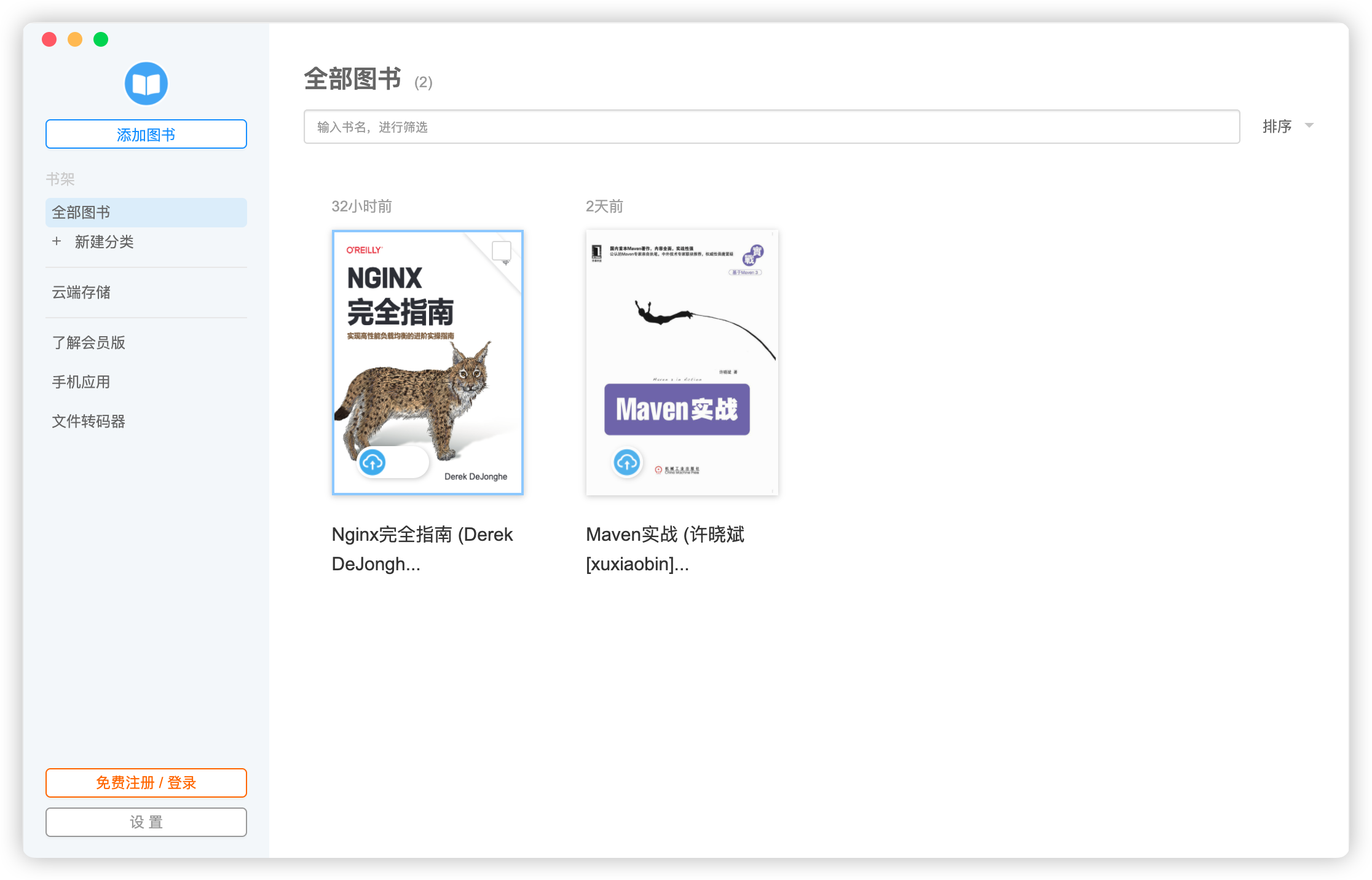Focus the book name filter input
This screenshot has width=1372, height=880.
pyautogui.click(x=771, y=127)
